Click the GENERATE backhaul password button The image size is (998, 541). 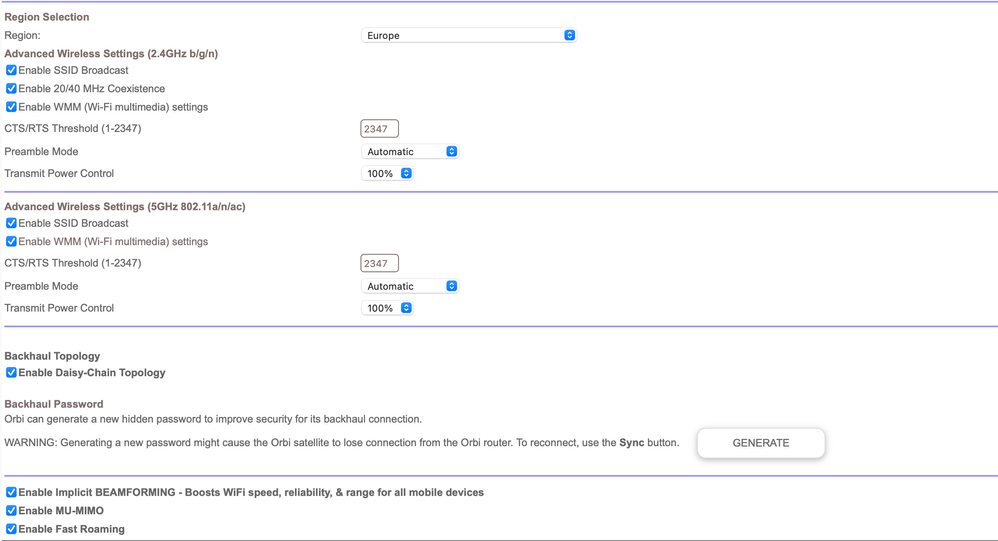click(x=761, y=443)
